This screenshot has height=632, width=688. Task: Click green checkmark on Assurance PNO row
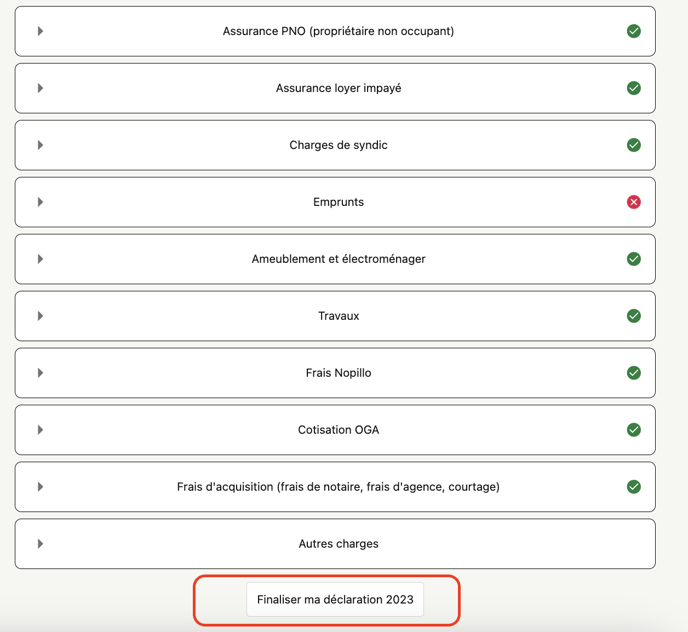[x=633, y=31]
